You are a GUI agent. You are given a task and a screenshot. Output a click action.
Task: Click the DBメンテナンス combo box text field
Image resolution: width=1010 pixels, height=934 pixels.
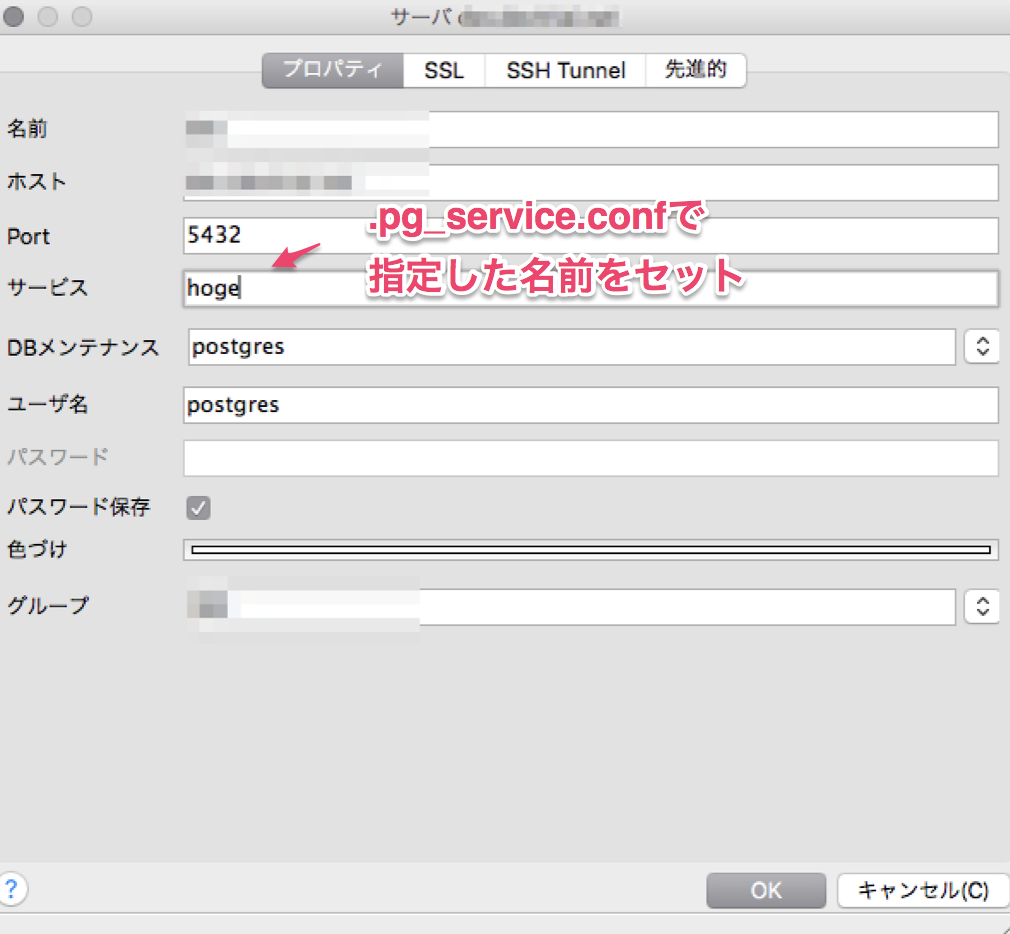[x=571, y=347]
